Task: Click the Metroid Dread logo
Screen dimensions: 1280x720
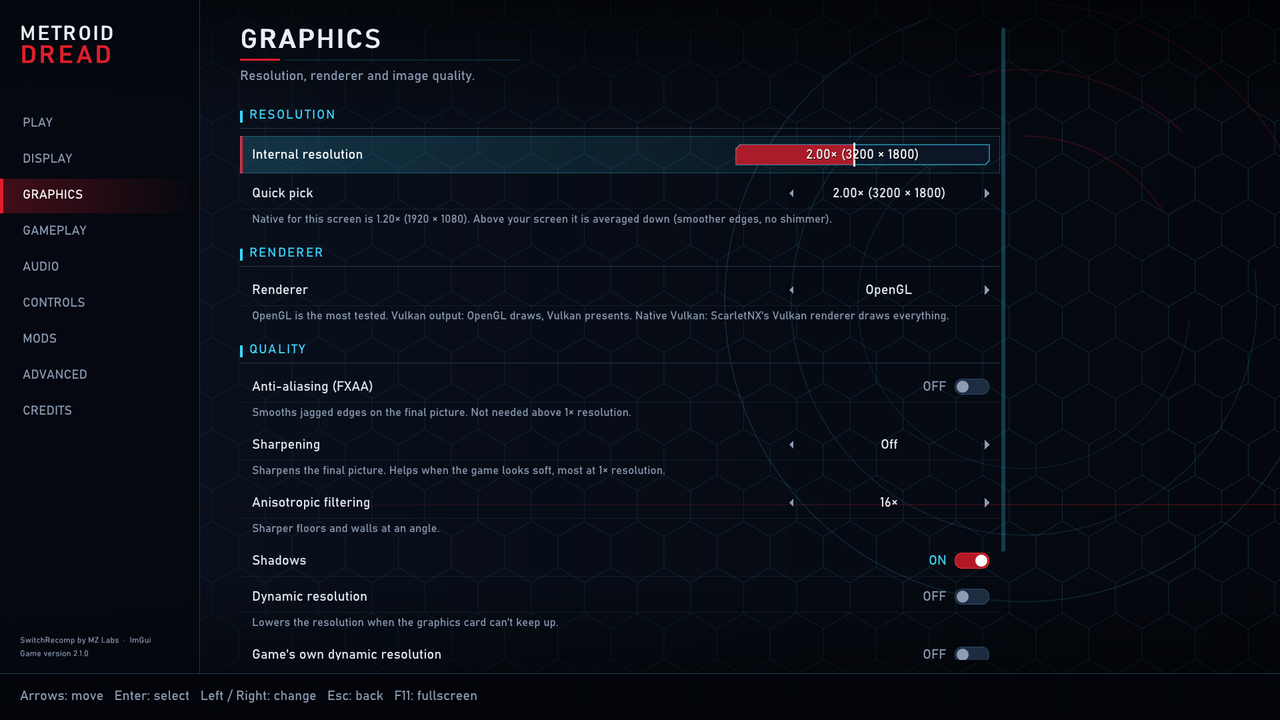Action: point(67,45)
